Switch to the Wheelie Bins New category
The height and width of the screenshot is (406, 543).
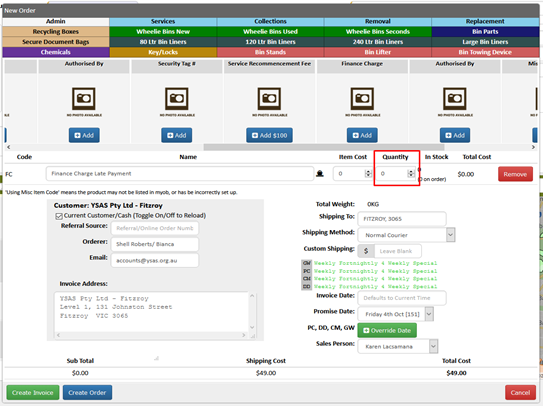163,32
